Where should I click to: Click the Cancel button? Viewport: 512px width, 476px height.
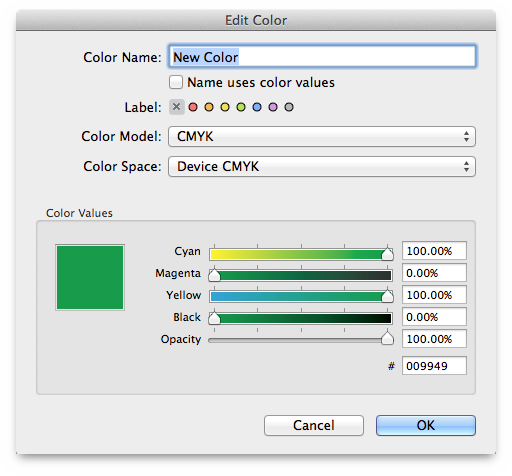click(314, 425)
